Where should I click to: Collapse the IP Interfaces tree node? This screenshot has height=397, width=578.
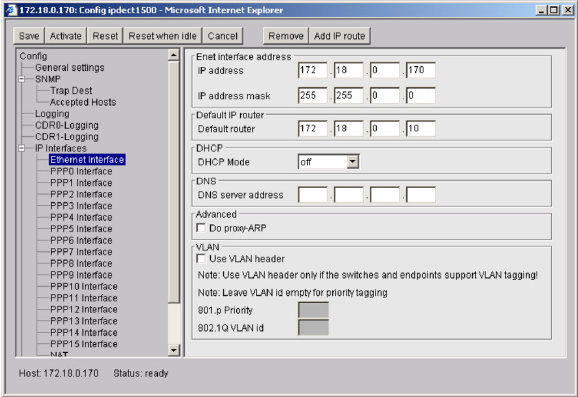22,148
